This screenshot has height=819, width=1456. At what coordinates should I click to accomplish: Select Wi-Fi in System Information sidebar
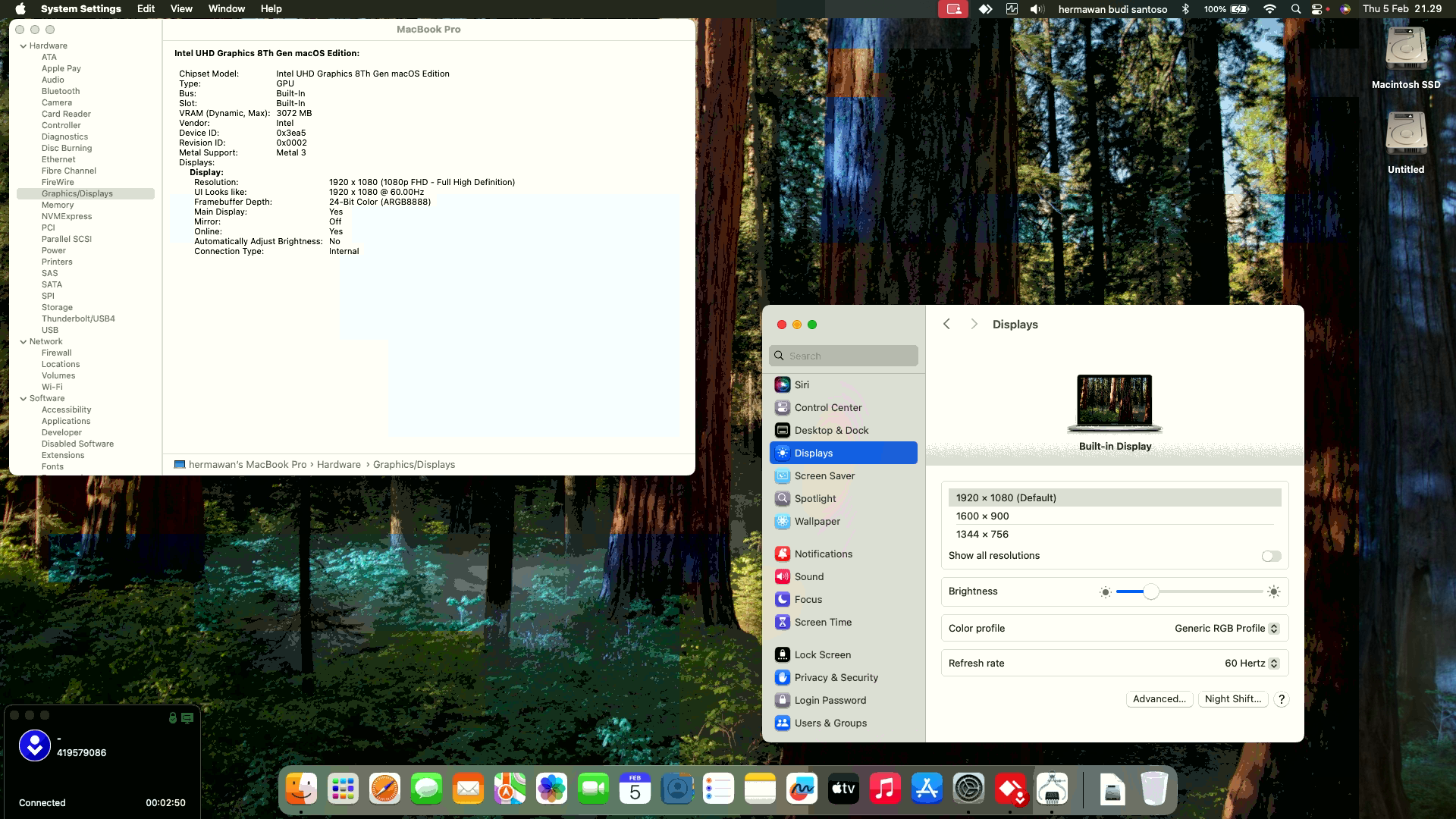[x=52, y=387]
